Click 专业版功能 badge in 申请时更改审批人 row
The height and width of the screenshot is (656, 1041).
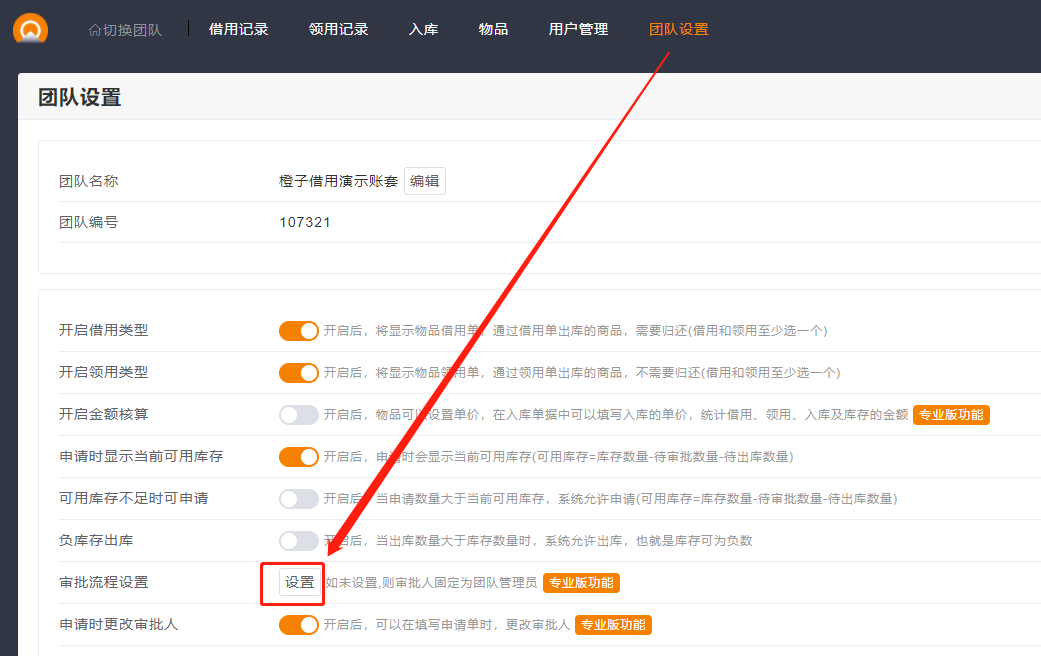tap(613, 624)
